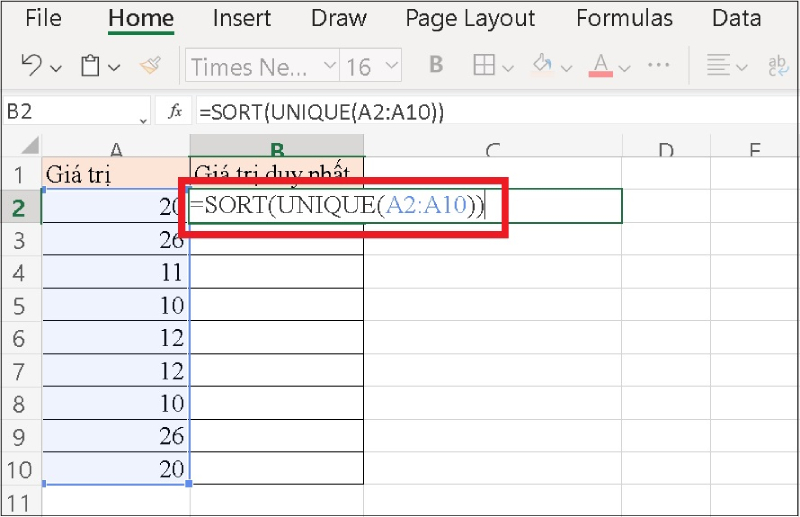Expand the Name Box dropdown arrow

(x=144, y=120)
